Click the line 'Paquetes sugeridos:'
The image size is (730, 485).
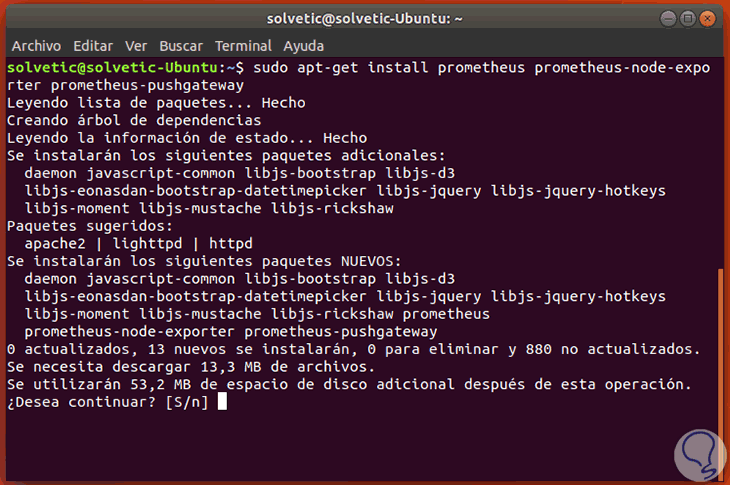pos(90,226)
